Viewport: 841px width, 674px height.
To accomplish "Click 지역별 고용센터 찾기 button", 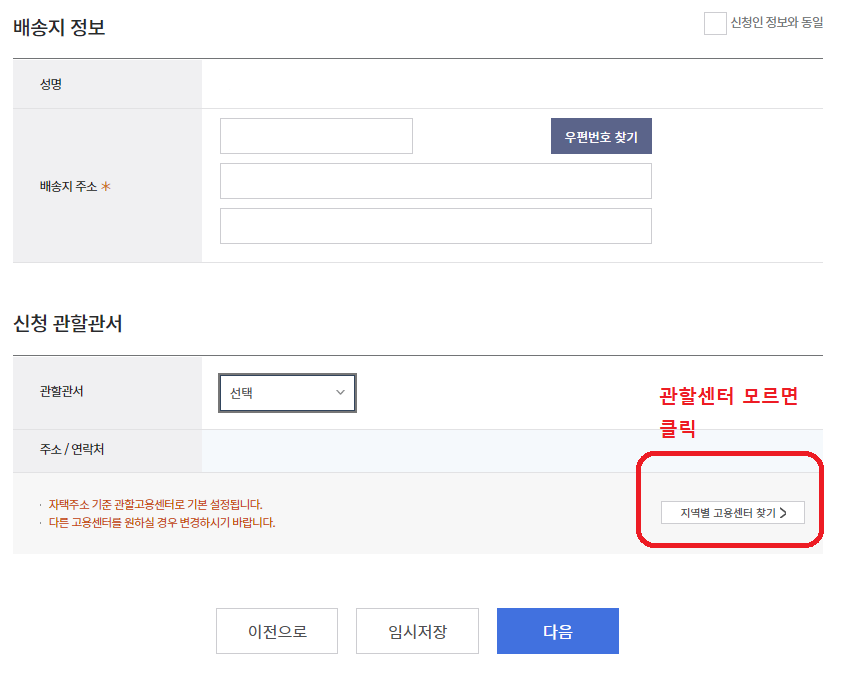I will (x=733, y=513).
